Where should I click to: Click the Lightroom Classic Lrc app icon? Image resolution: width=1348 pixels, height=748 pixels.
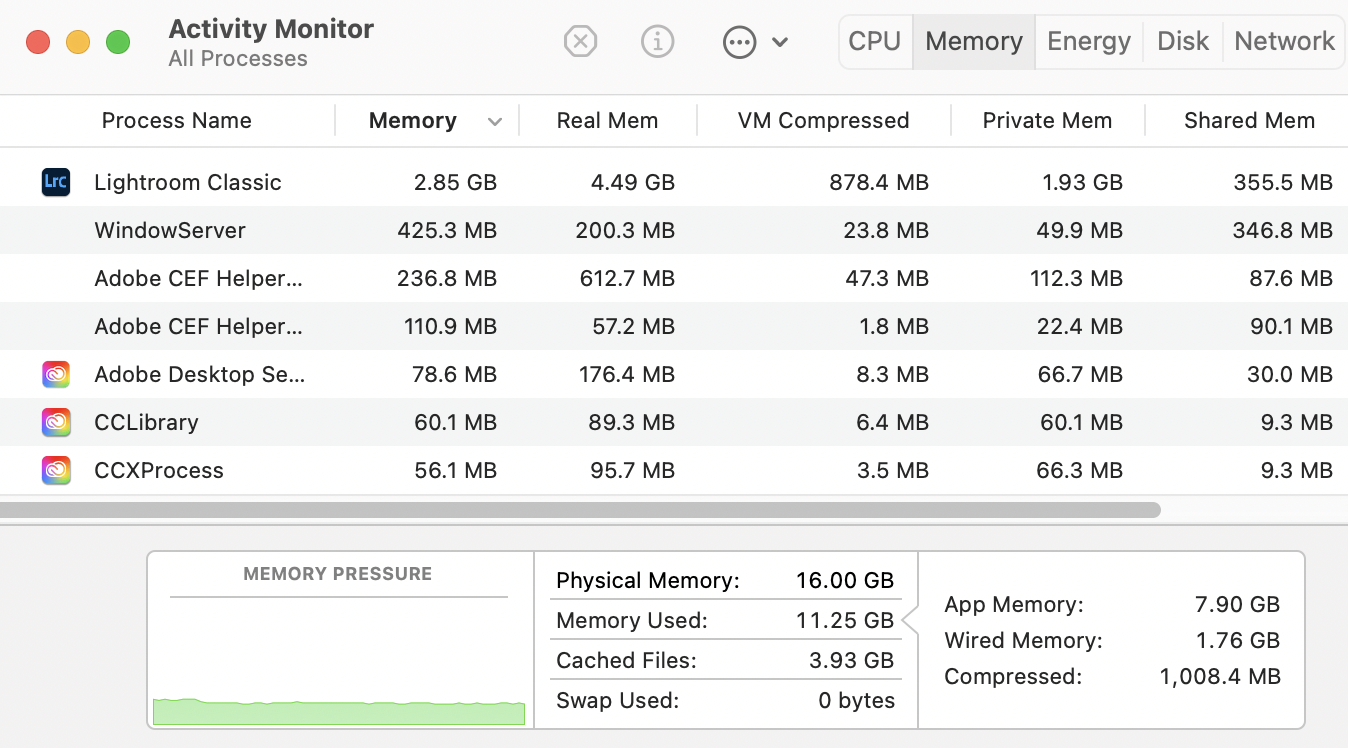click(x=56, y=182)
